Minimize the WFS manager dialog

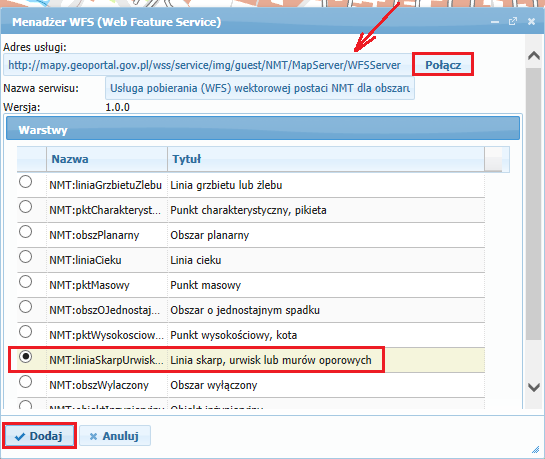pos(495,22)
